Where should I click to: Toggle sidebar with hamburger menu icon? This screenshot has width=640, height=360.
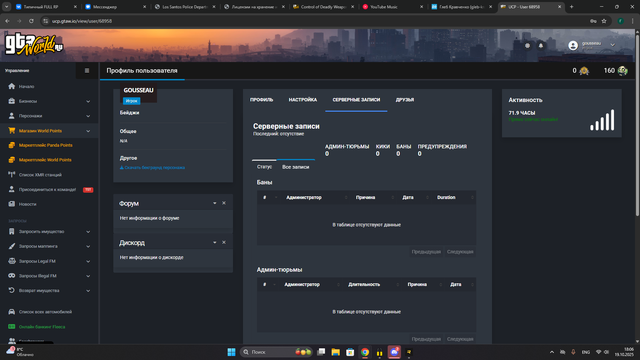click(87, 71)
